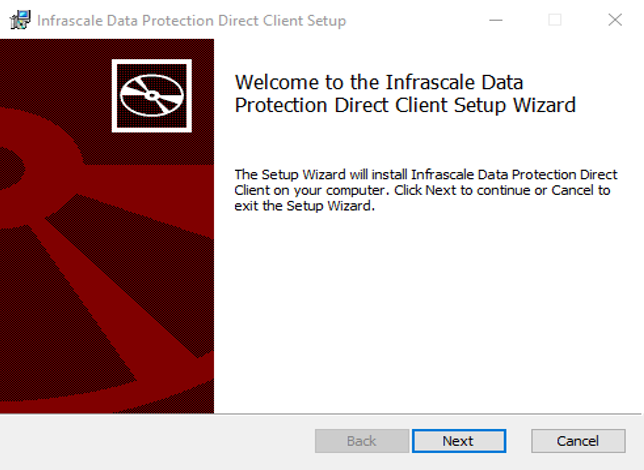This screenshot has width=644, height=470.
Task: Click the window title "Infrascale Data Protection Direct Client Setup"
Action: pyautogui.click(x=191, y=21)
